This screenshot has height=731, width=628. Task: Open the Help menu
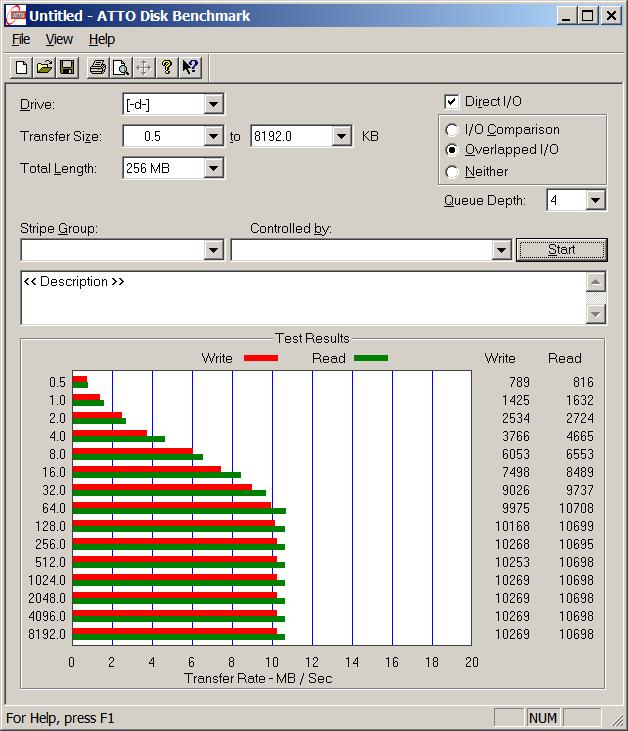click(101, 39)
